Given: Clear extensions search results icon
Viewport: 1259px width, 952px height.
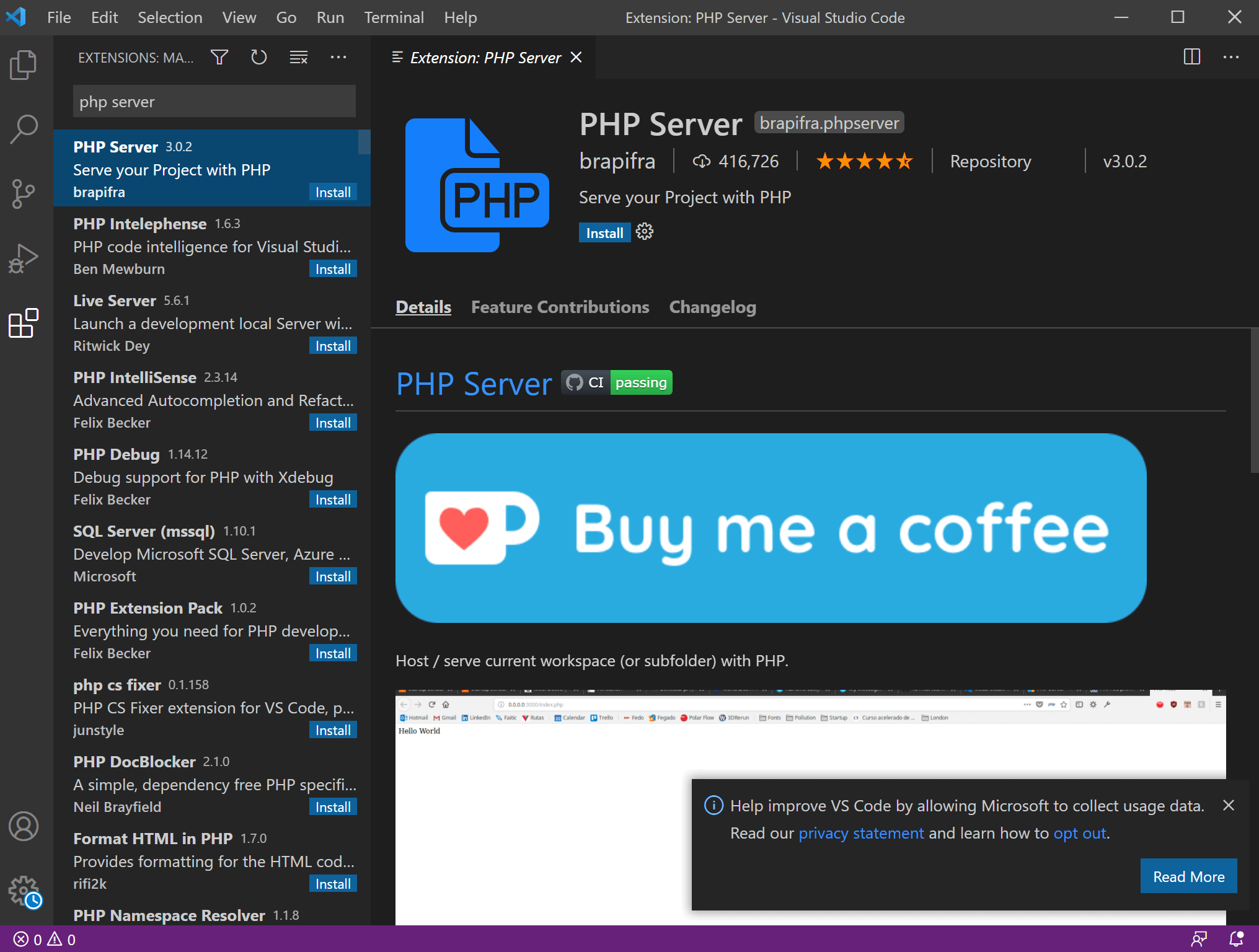Looking at the screenshot, I should pyautogui.click(x=298, y=58).
